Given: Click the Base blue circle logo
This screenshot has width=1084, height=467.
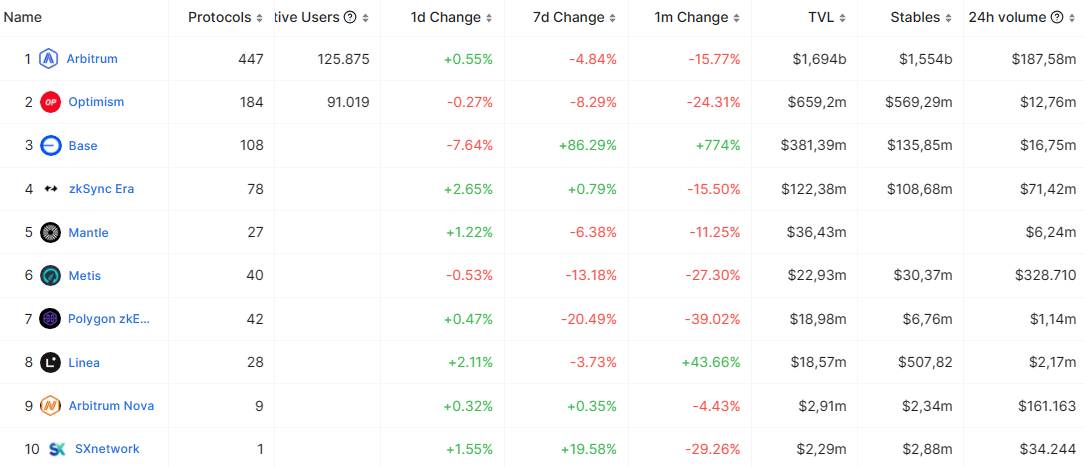Looking at the screenshot, I should tap(50, 146).
